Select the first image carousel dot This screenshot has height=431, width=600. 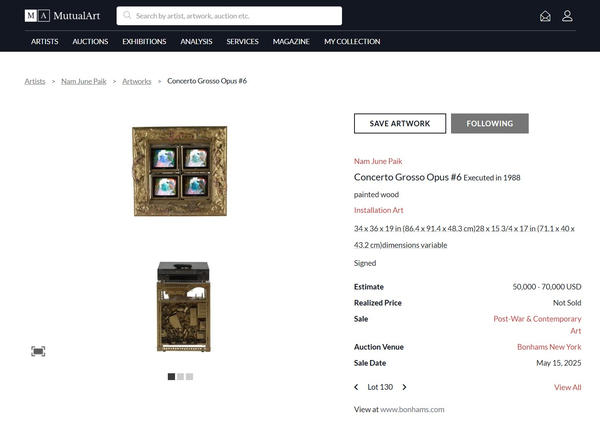[x=171, y=377]
